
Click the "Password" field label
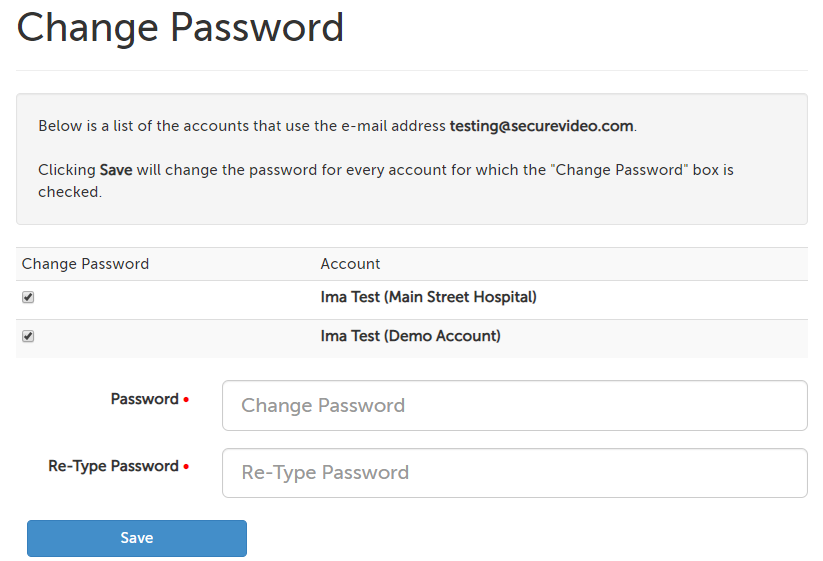(x=144, y=399)
